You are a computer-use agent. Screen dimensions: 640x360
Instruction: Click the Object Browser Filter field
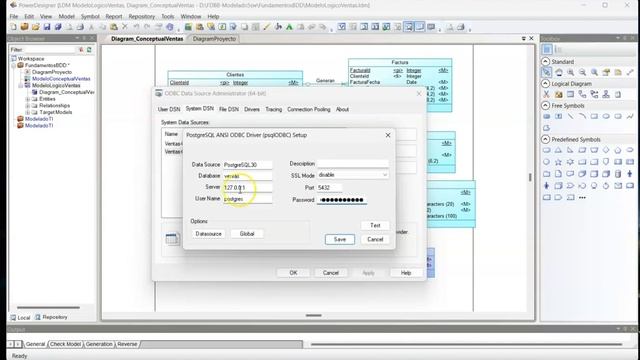49,49
